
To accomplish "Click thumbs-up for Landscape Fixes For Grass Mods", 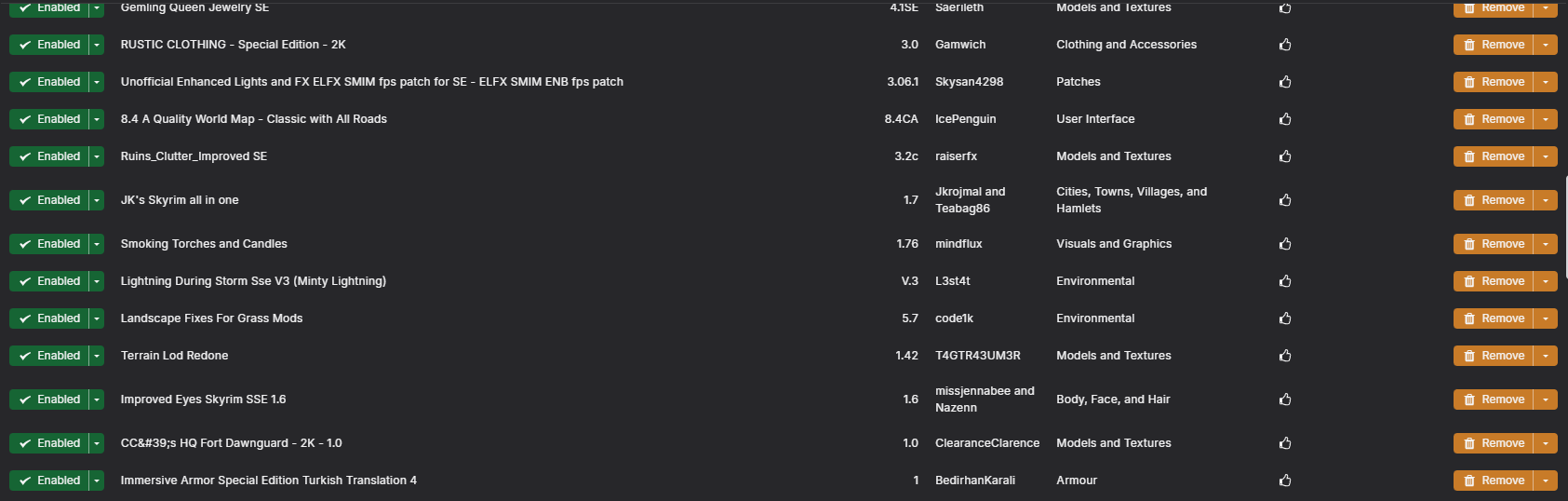I will tap(1285, 318).
